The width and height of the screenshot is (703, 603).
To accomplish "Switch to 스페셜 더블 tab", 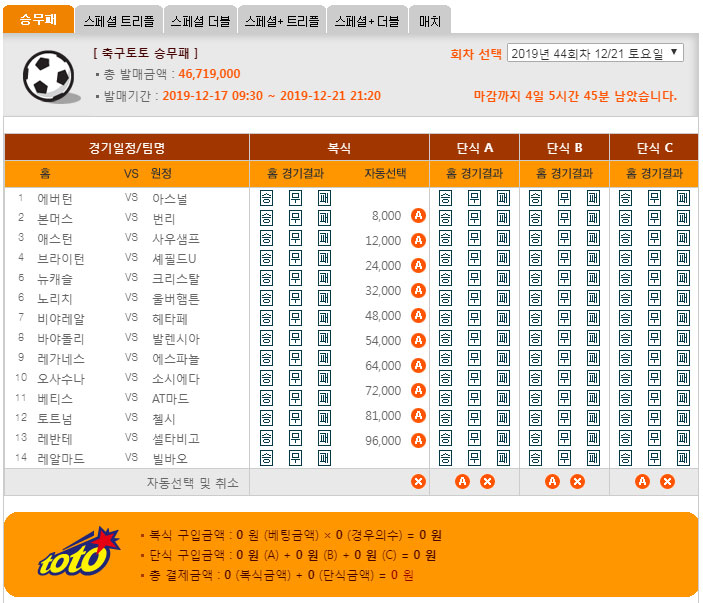I will (200, 21).
